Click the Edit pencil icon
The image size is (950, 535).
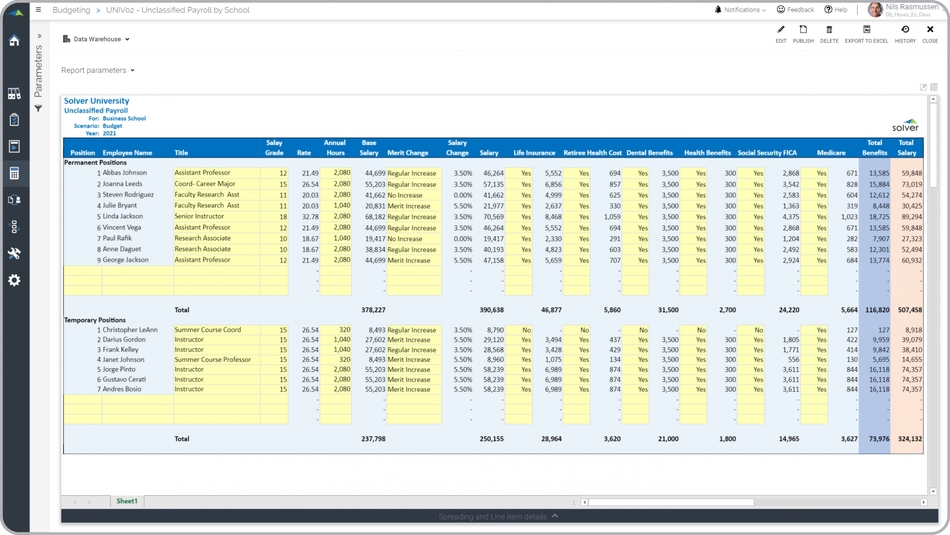coord(781,34)
